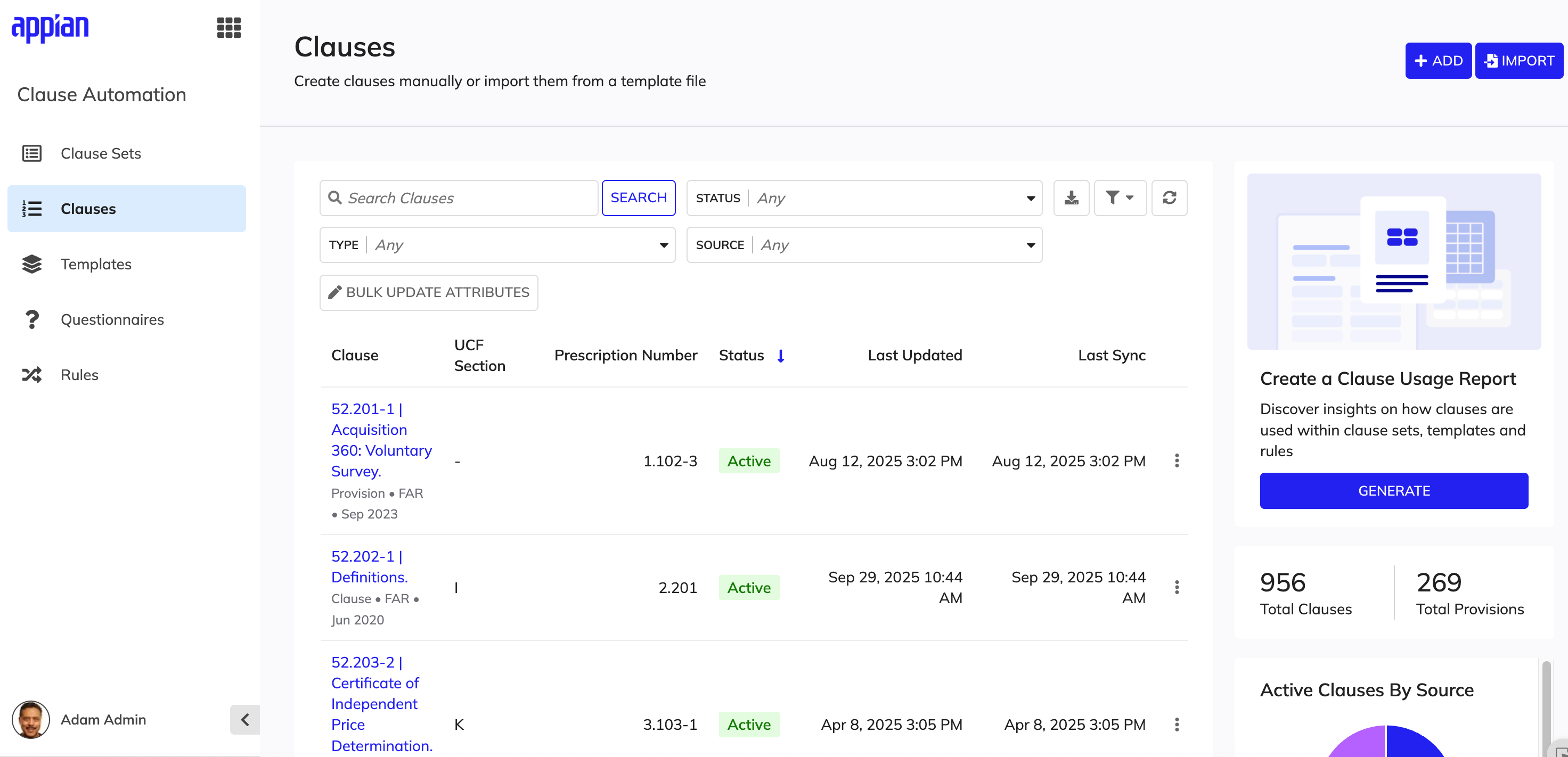Navigate to Templates page
Screen dimensions: 1568x757
(x=127, y=264)
